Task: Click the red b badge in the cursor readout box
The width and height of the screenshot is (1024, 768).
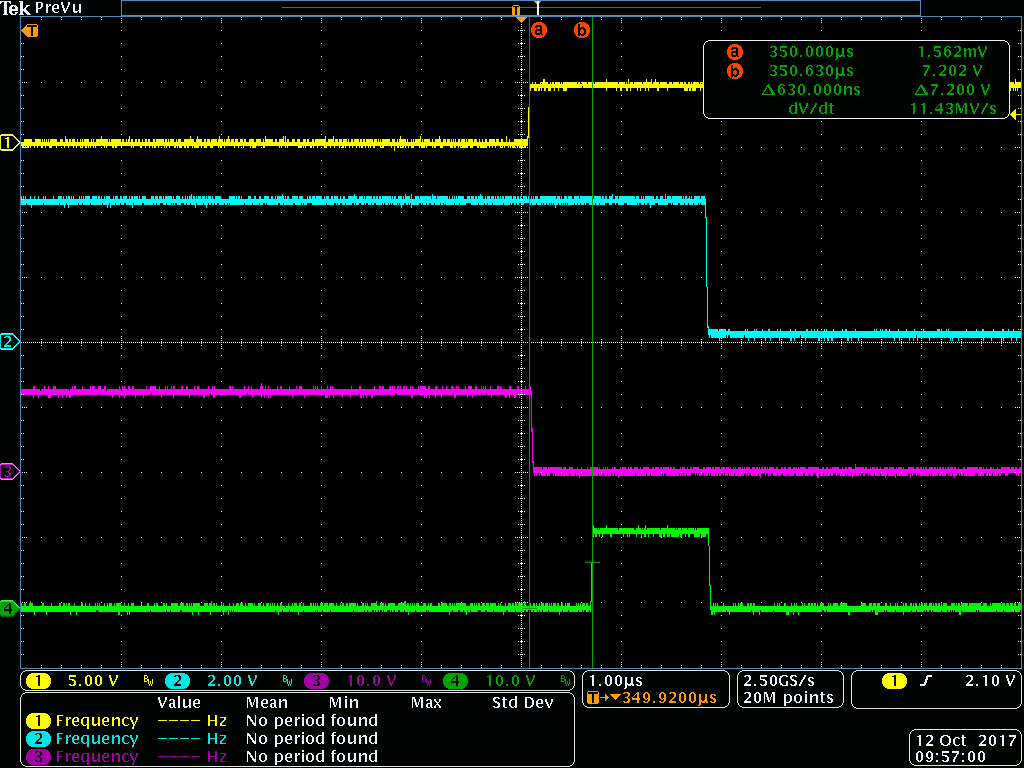Action: (735, 71)
